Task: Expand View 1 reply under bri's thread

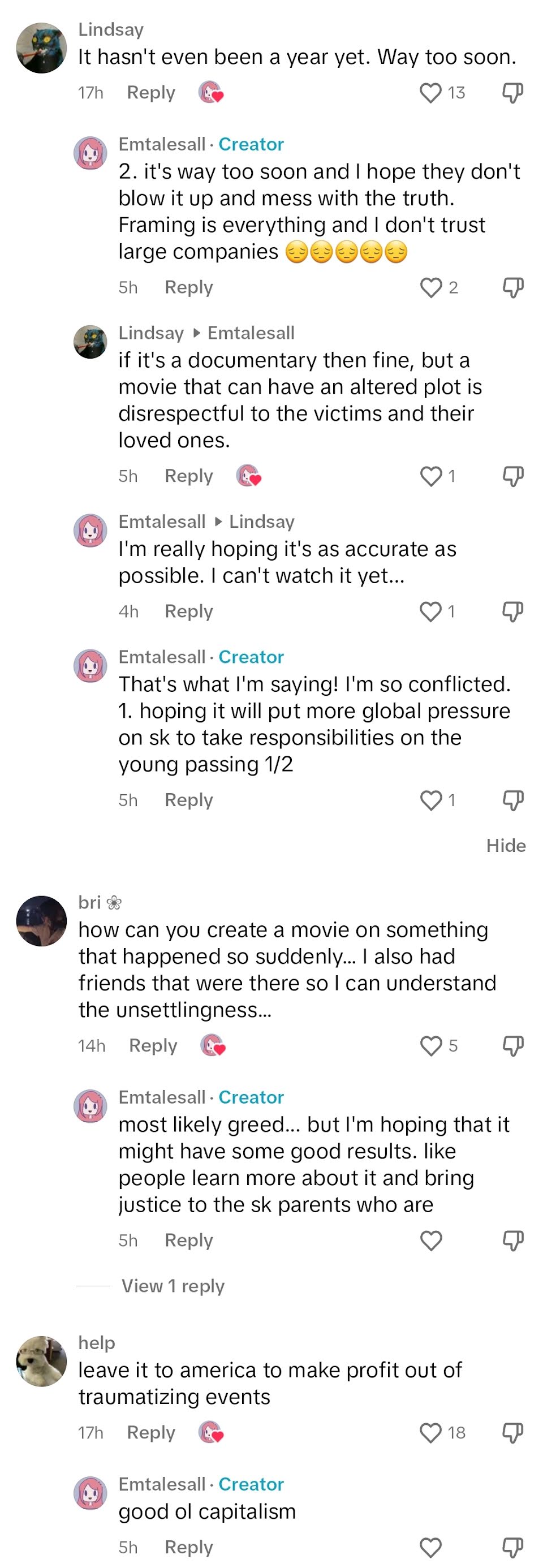Action: 173,1286
